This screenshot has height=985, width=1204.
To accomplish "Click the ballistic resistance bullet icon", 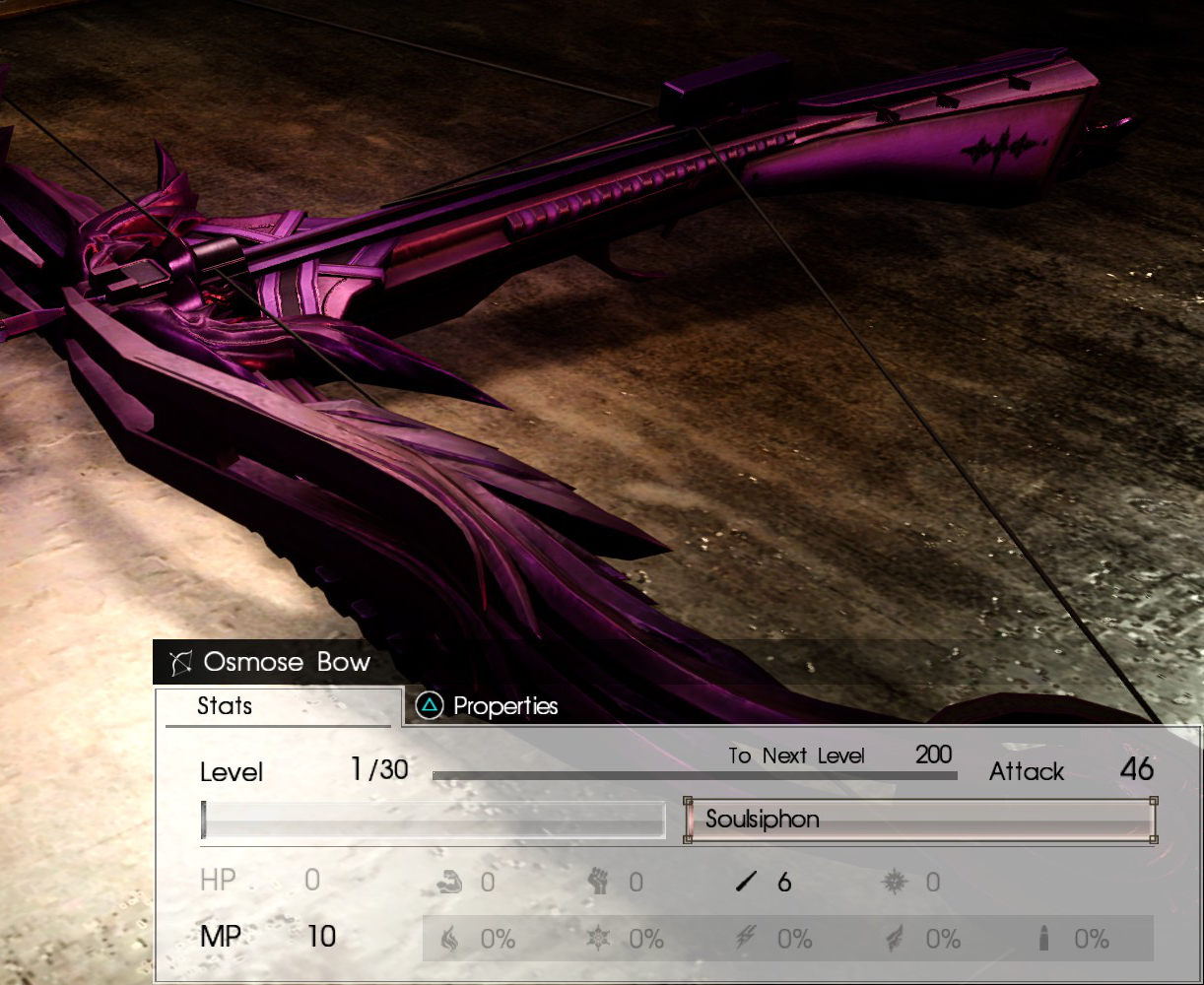I will pos(1043,939).
